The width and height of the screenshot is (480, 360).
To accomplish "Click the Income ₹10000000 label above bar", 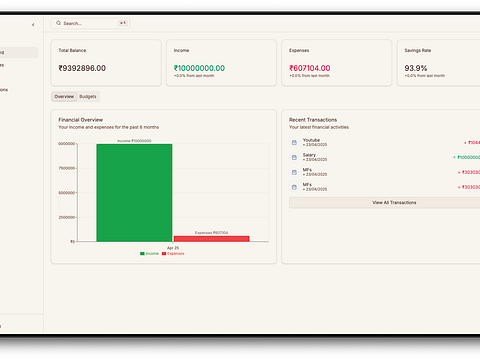I will [134, 141].
